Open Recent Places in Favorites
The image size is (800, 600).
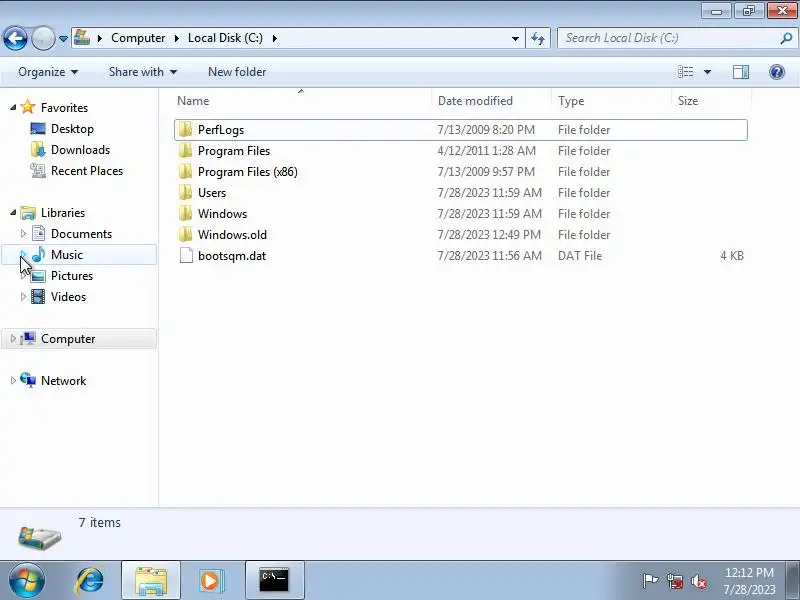(x=87, y=170)
